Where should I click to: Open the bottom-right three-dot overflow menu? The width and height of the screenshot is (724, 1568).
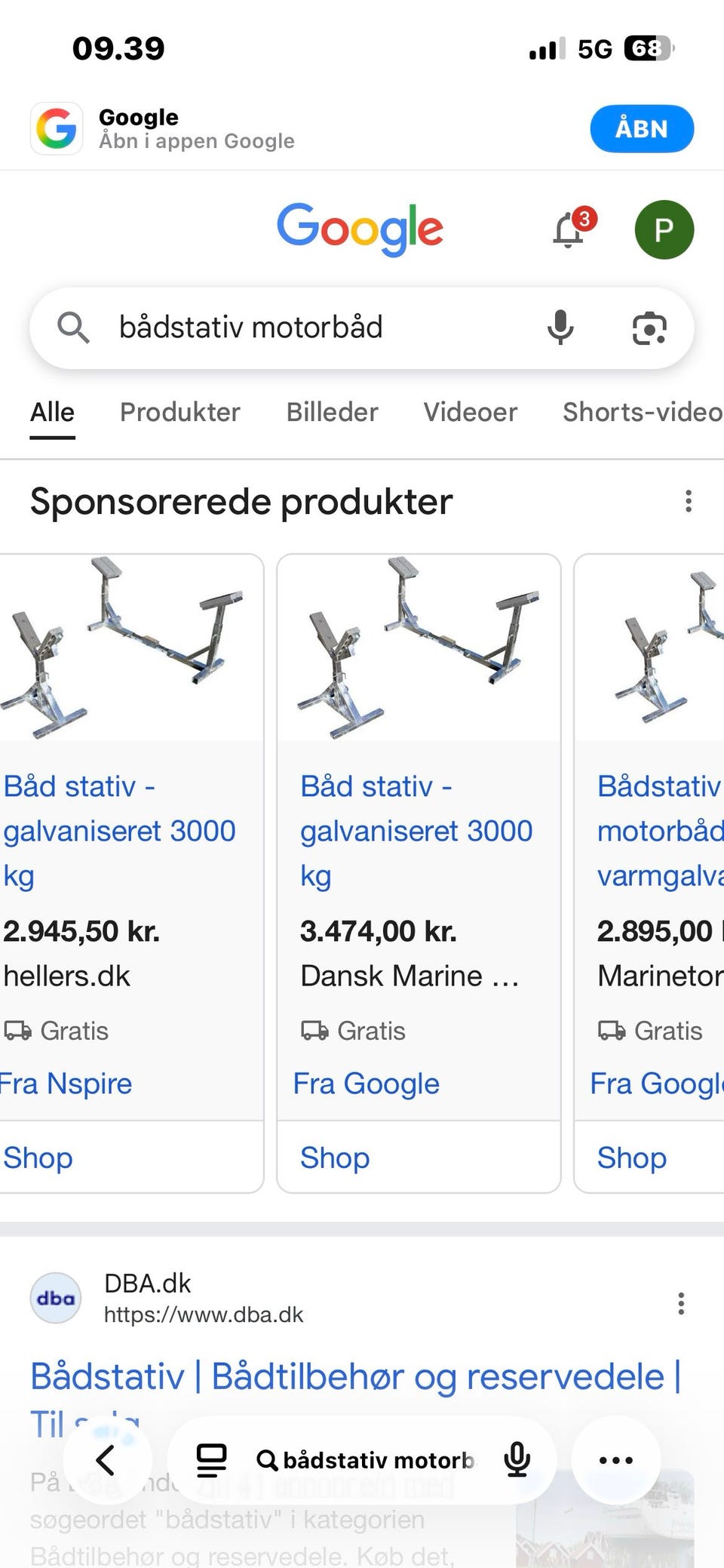point(615,1459)
